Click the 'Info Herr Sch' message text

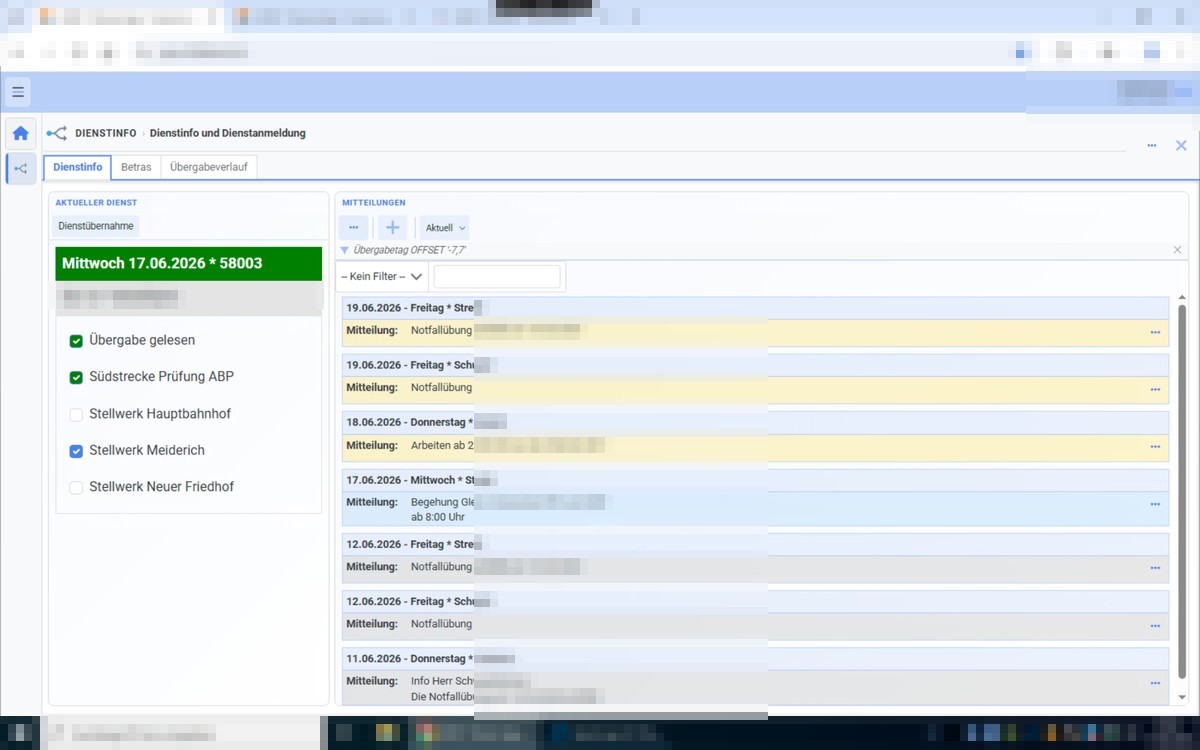point(442,681)
